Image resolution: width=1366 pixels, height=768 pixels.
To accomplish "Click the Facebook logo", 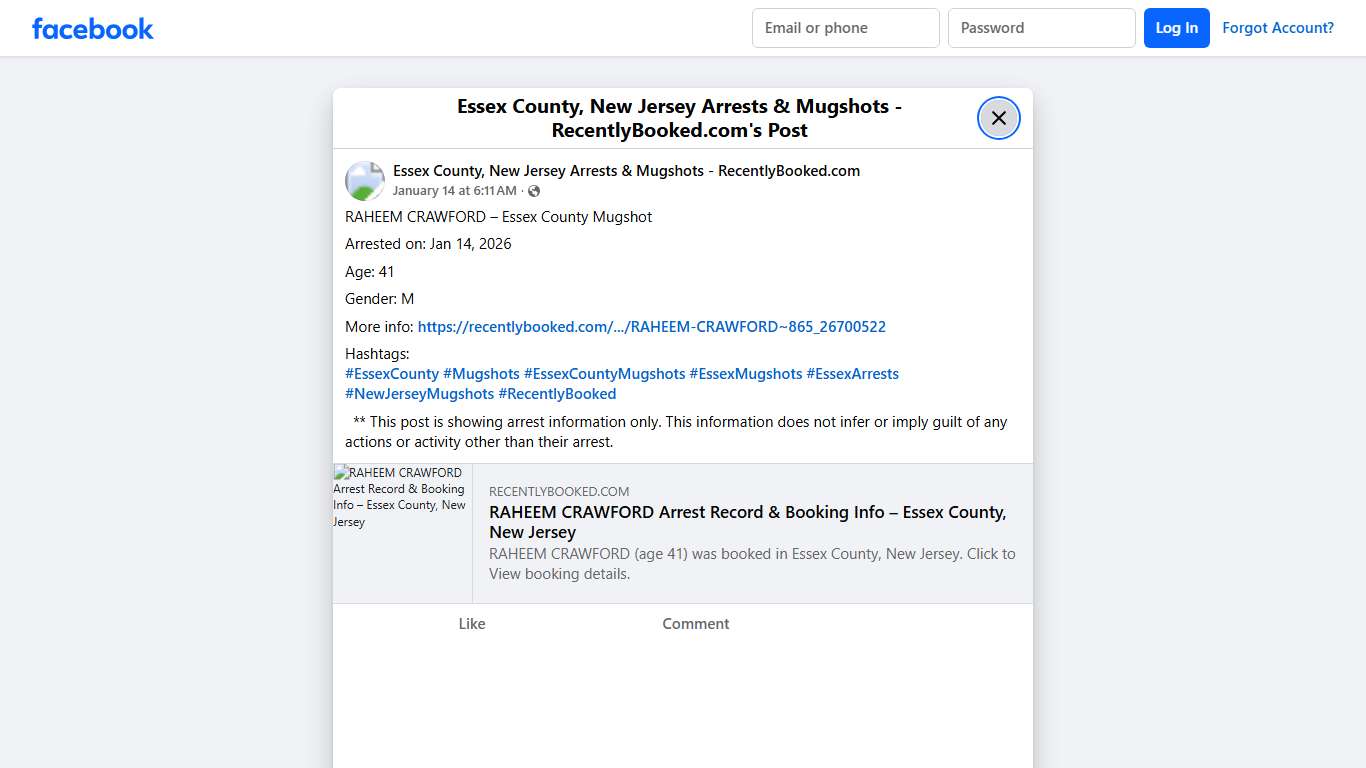I will click(x=92, y=29).
